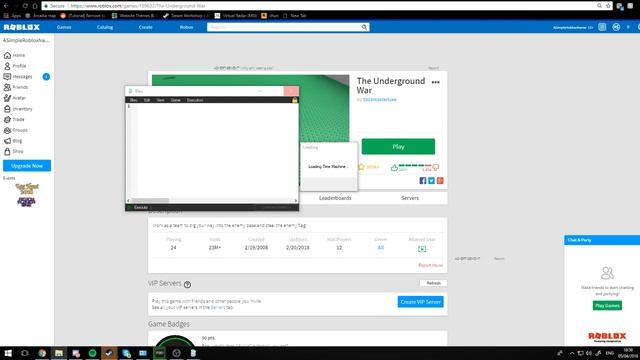The width and height of the screenshot is (640, 360).
Task: Open the Execution menu in executor window
Action: point(195,100)
